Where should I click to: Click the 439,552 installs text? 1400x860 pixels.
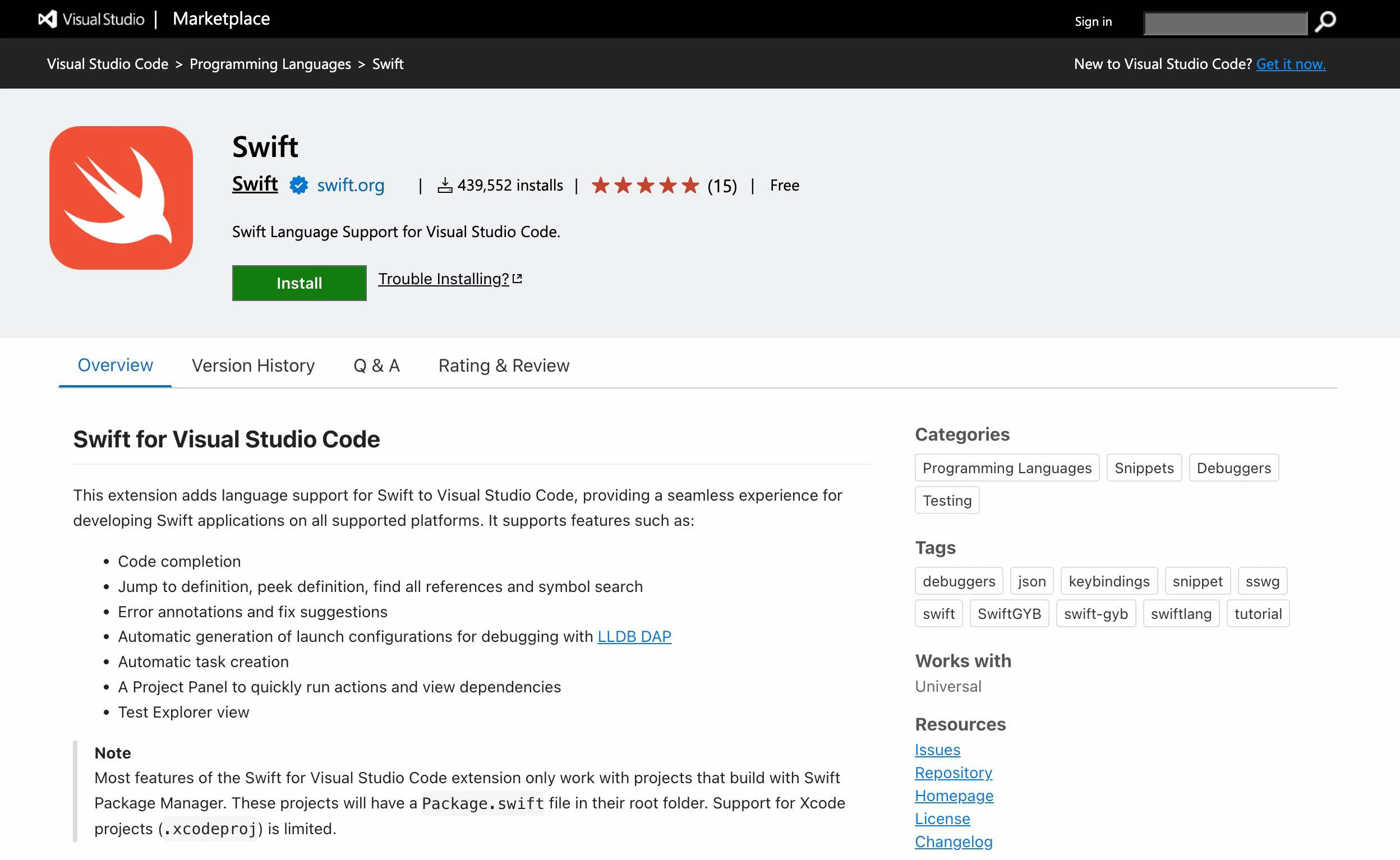pos(510,186)
